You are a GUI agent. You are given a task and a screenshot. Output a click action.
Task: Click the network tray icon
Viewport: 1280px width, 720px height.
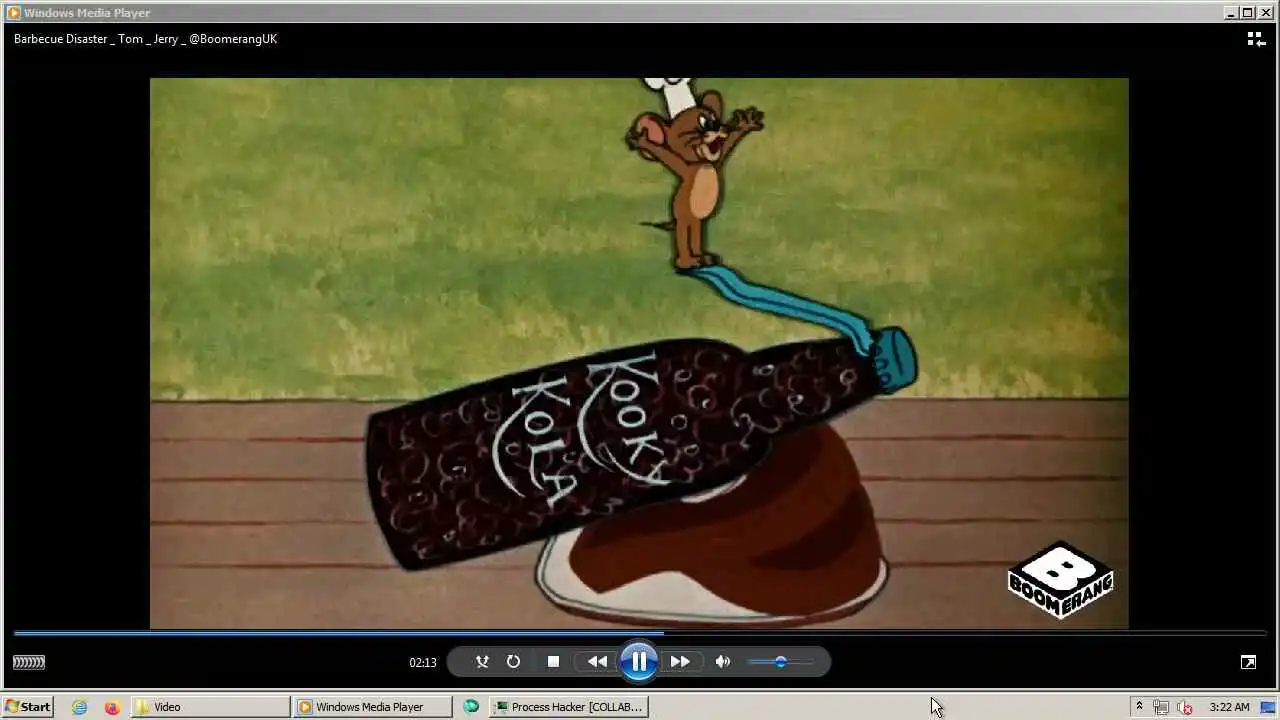tap(1161, 707)
